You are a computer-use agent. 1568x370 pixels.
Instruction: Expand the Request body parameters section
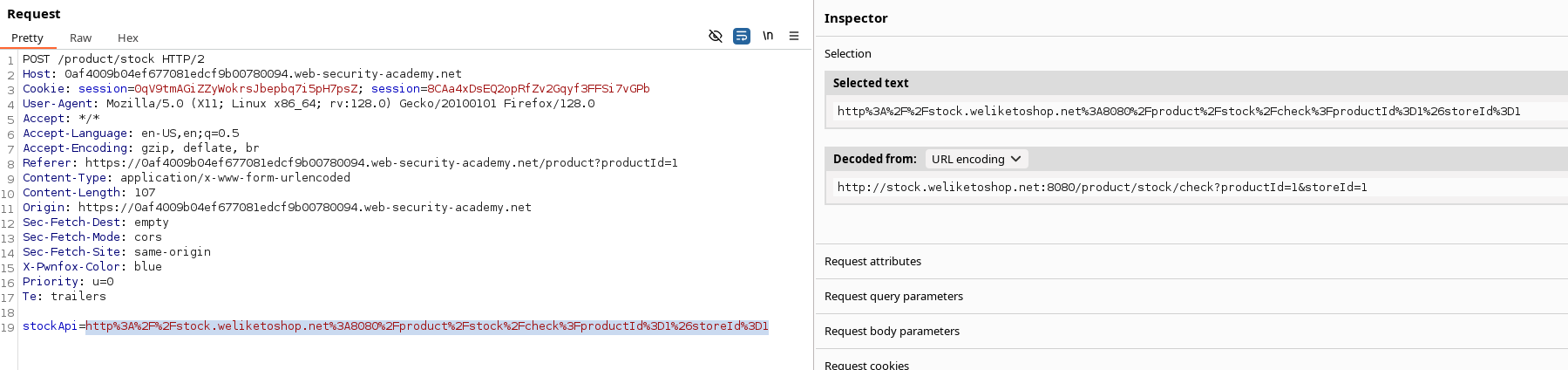coord(892,331)
